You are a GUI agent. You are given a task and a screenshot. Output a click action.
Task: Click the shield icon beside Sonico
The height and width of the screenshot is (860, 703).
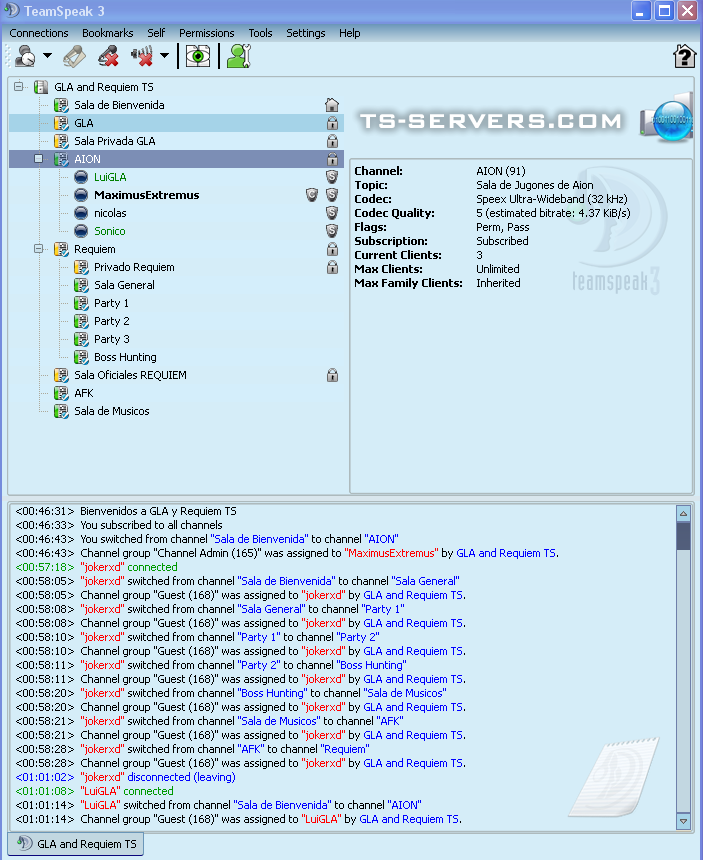(332, 231)
